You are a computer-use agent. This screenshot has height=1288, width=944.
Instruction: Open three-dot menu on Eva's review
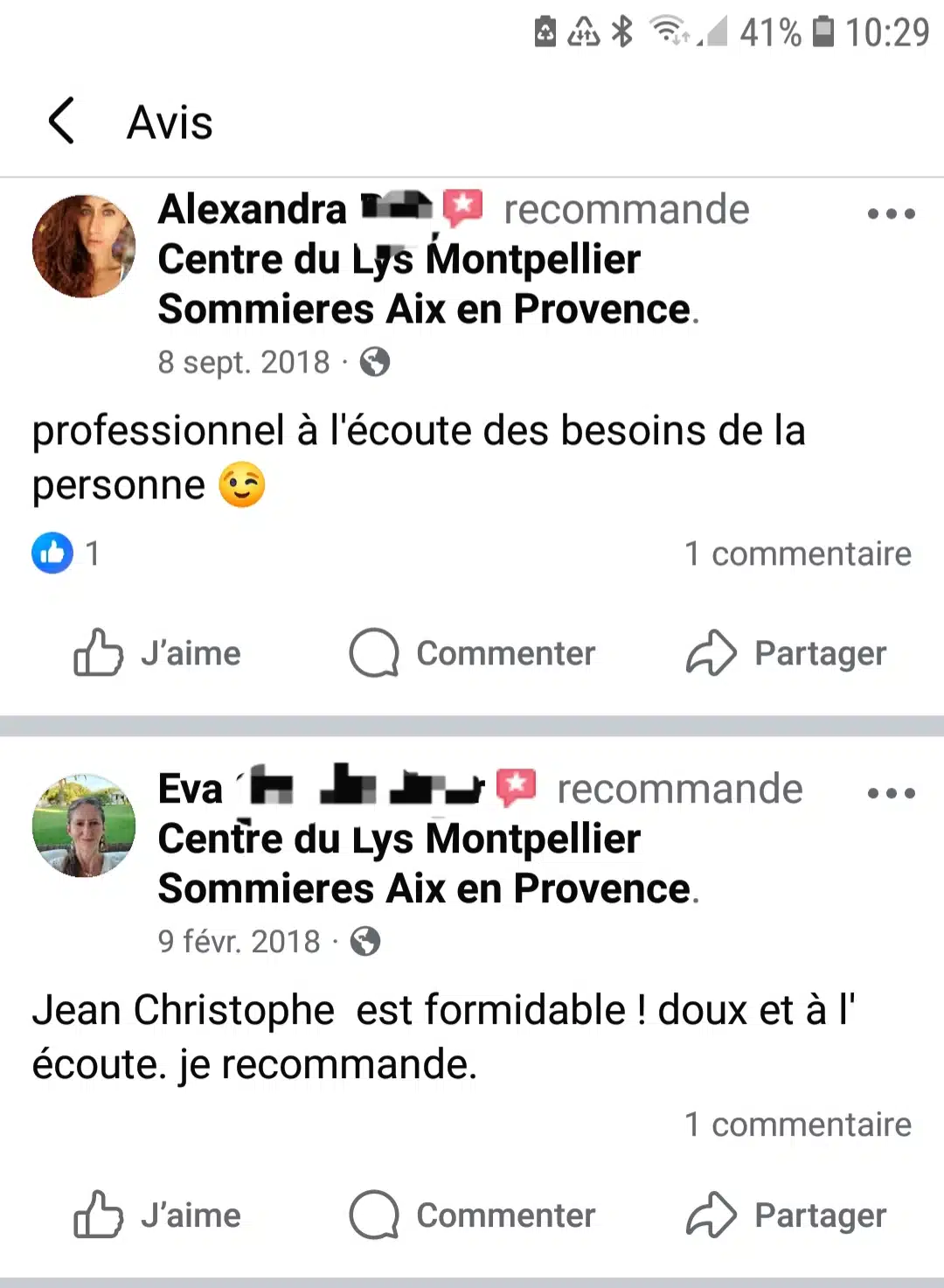[x=891, y=793]
